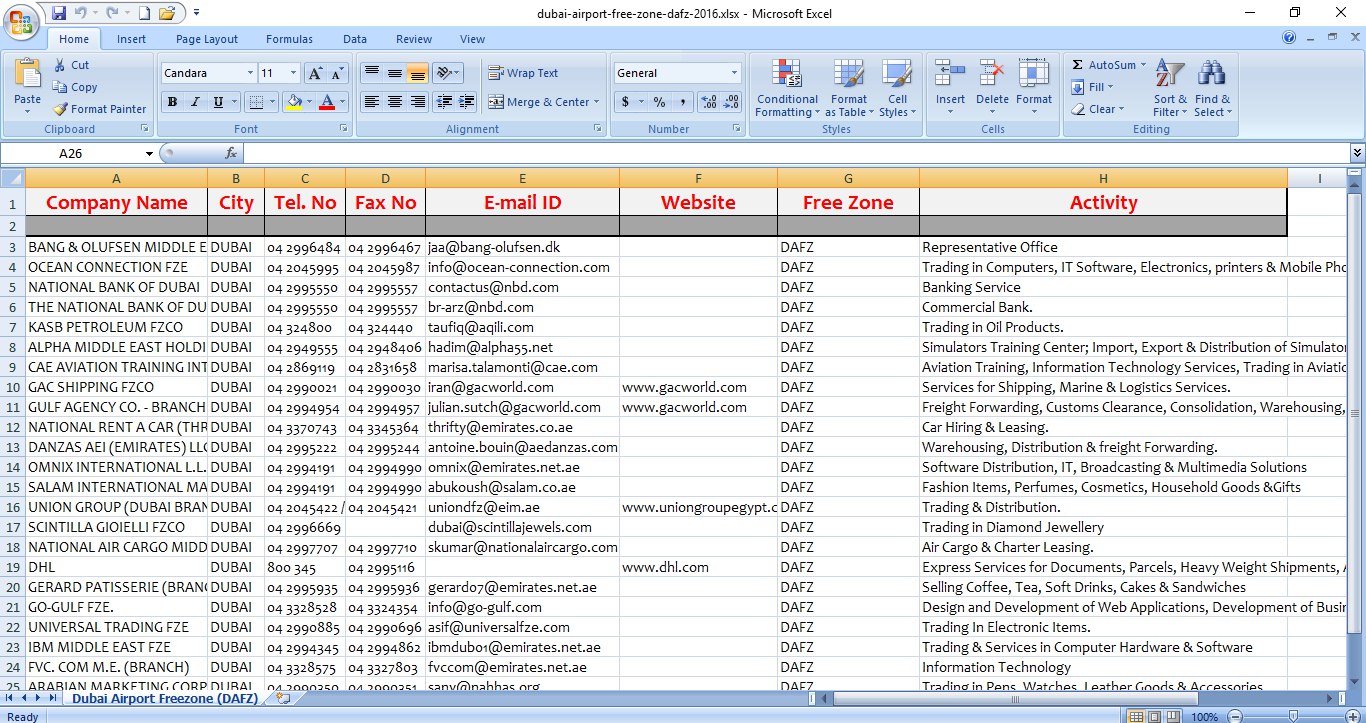Shrink the font size
The height and width of the screenshot is (723, 1366).
coord(337,73)
